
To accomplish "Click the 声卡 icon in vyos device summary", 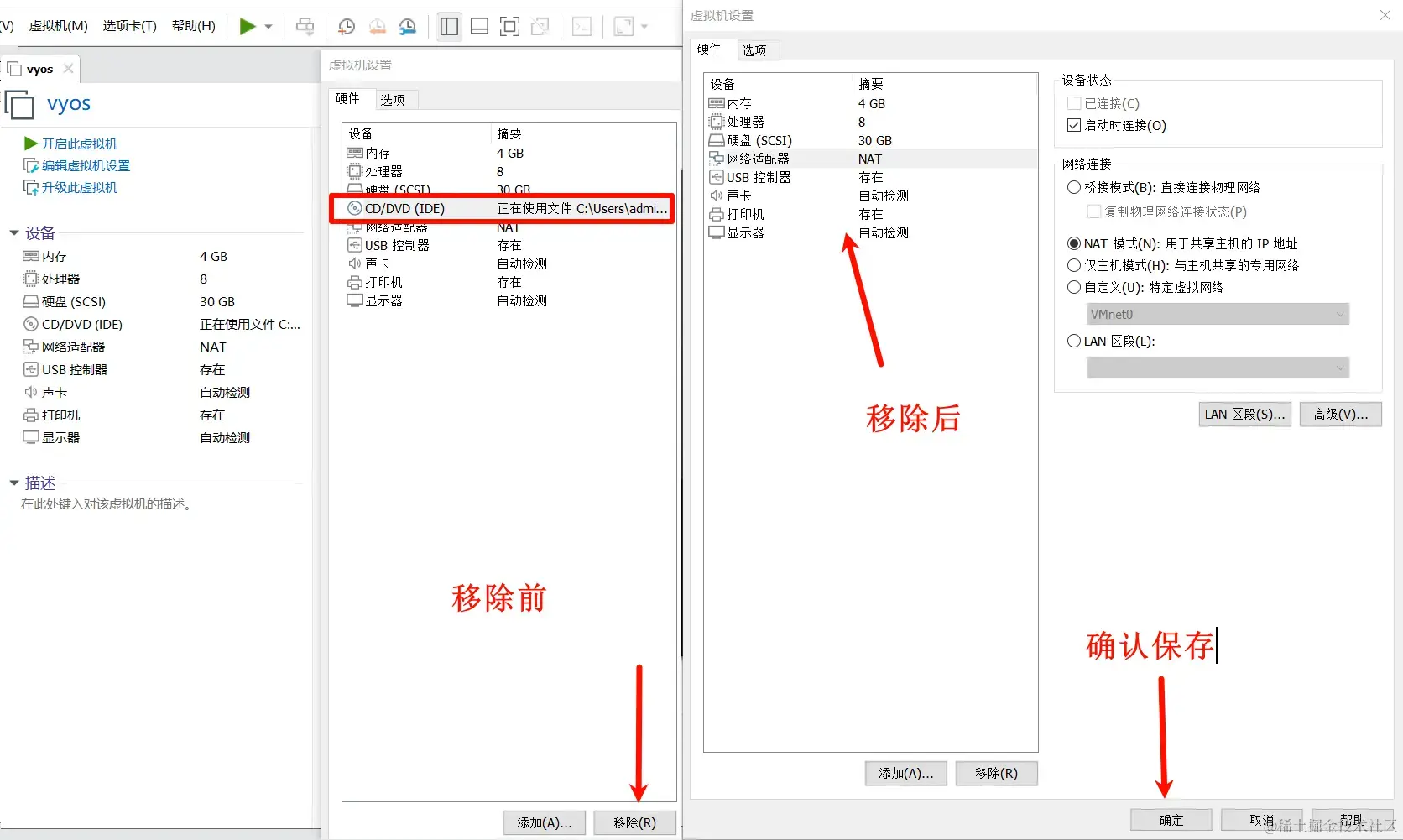I will pyautogui.click(x=31, y=392).
